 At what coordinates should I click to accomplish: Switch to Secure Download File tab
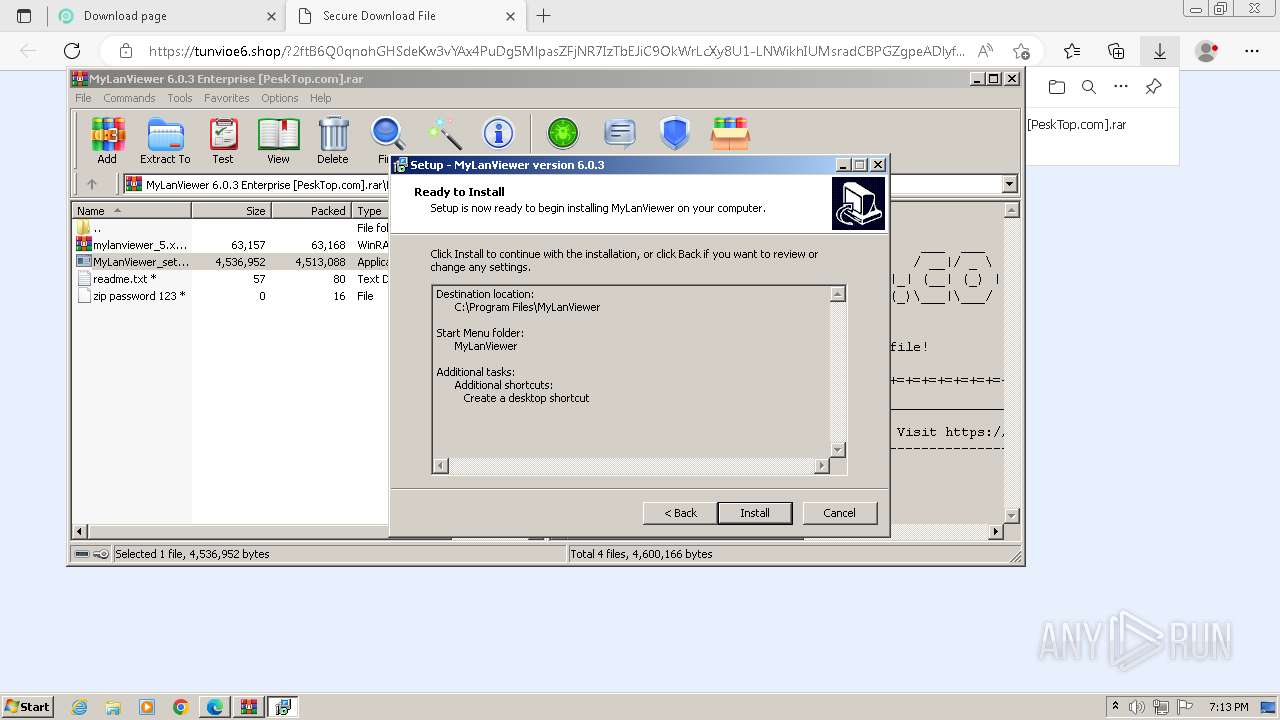(406, 16)
